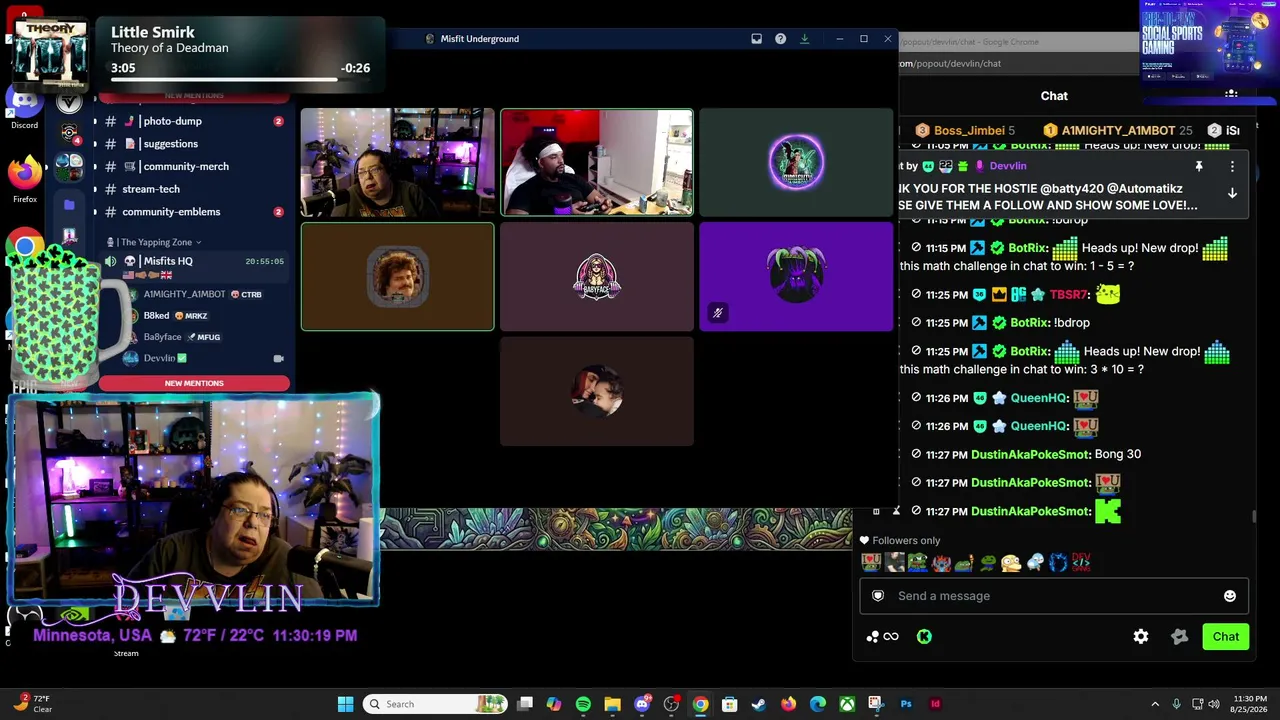Image resolution: width=1280 pixels, height=720 pixels.
Task: Unpin the pinned message in chat
Action: (1199, 166)
